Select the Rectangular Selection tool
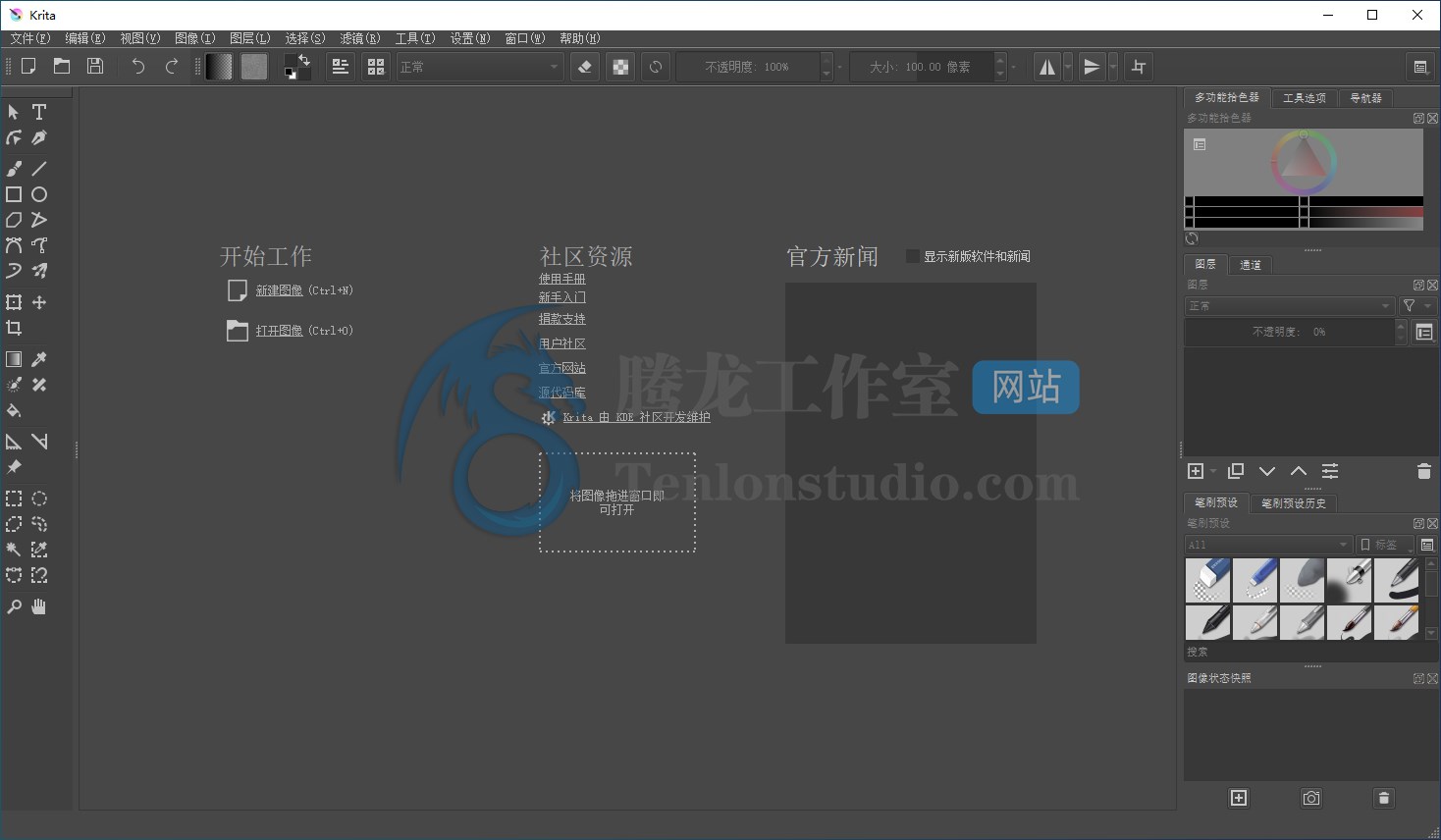1441x840 pixels. [x=14, y=499]
